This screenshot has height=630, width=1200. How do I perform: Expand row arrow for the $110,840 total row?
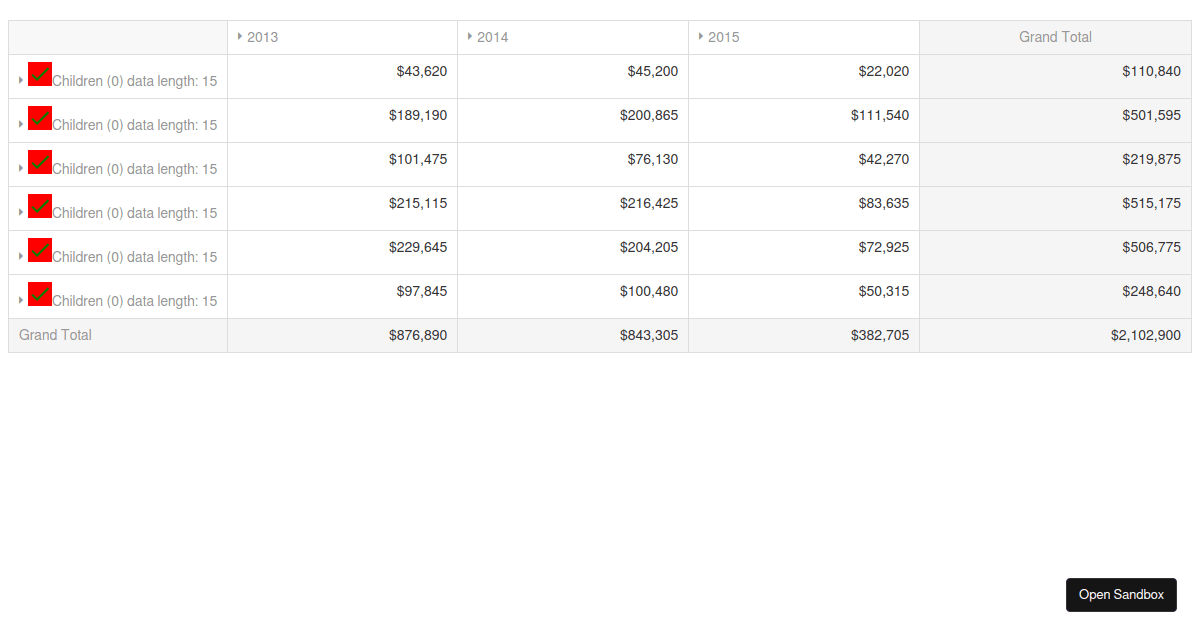point(21,80)
